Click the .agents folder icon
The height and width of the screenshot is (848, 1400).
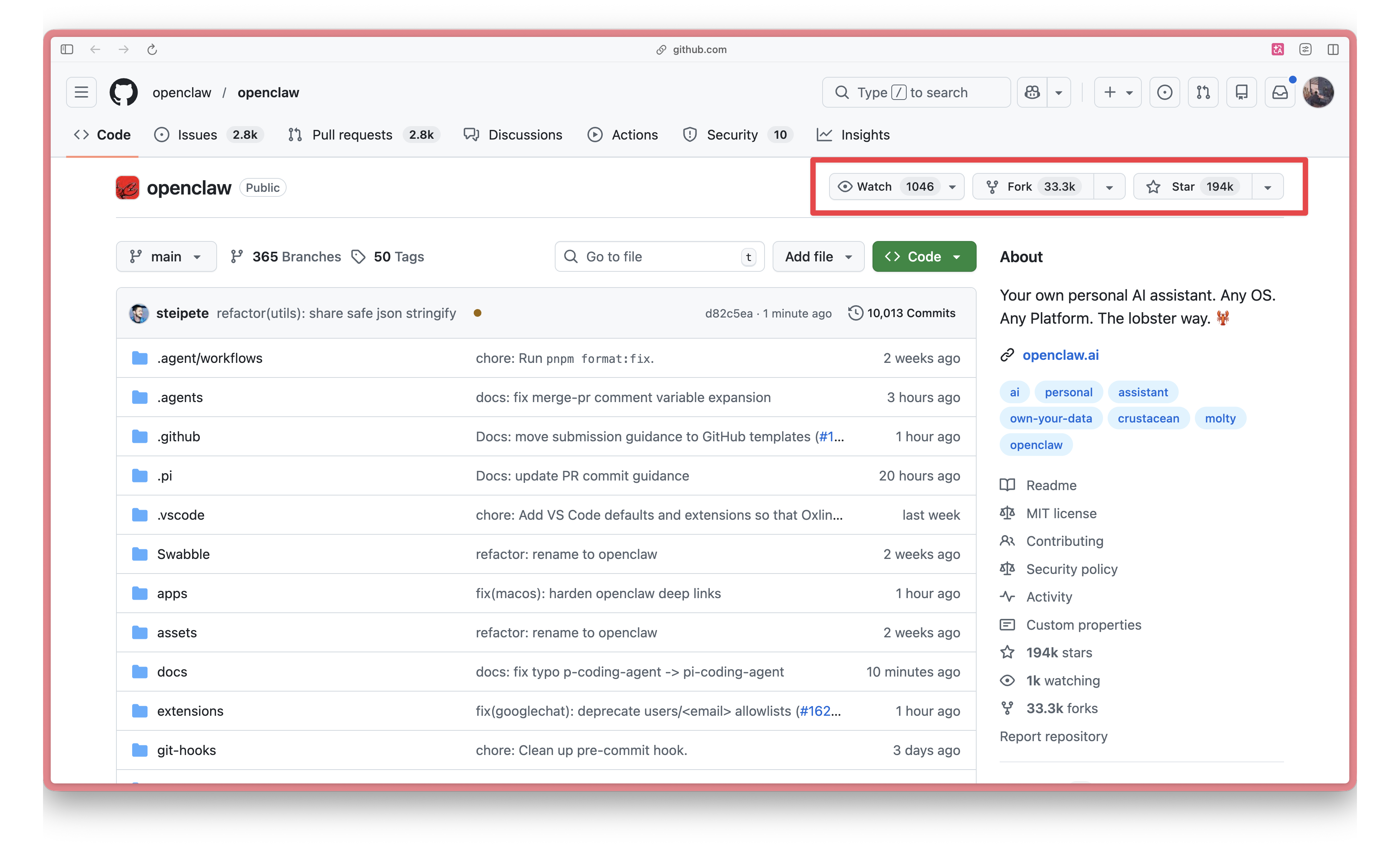[x=140, y=397]
